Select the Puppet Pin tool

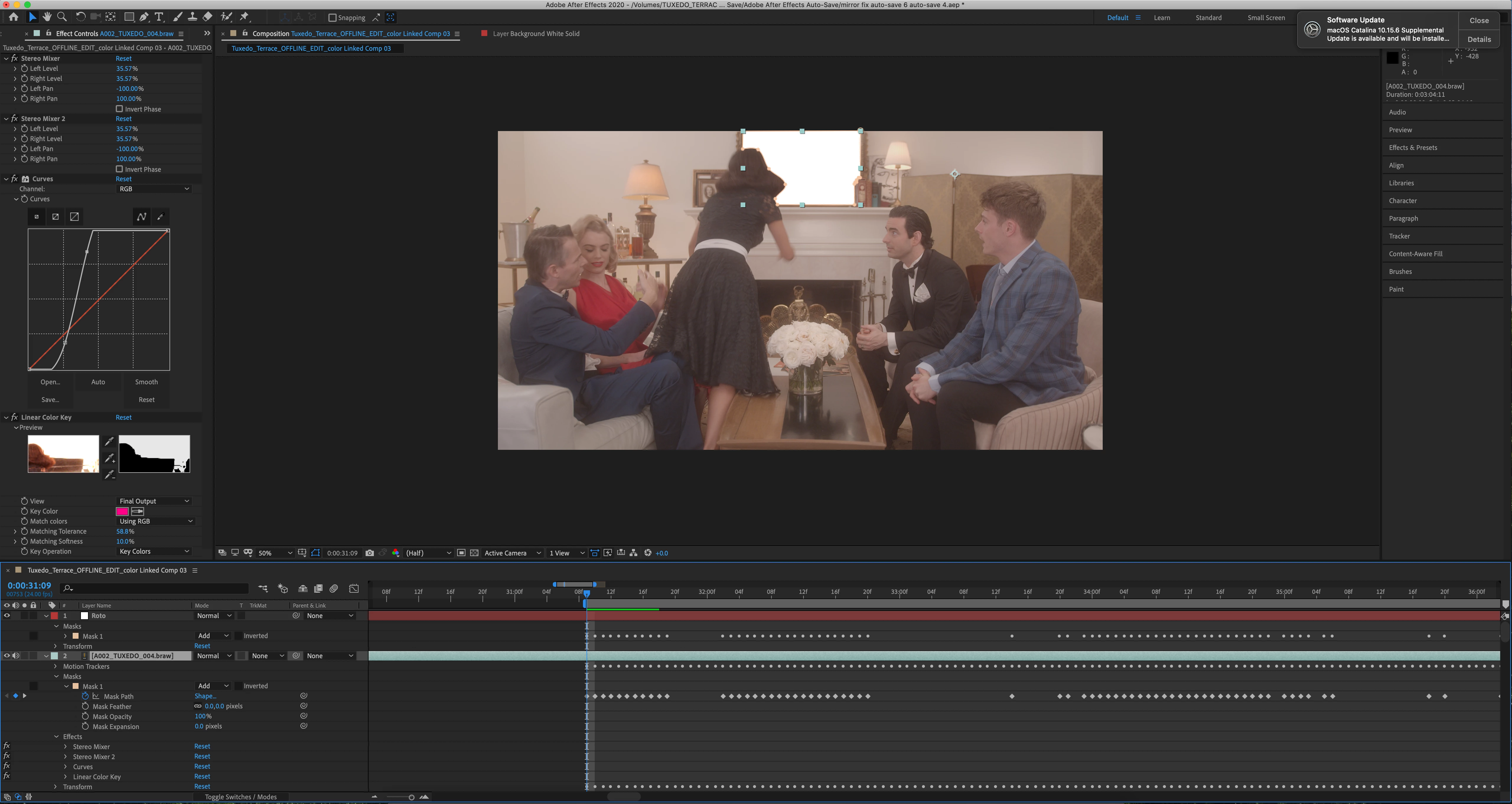pyautogui.click(x=245, y=17)
